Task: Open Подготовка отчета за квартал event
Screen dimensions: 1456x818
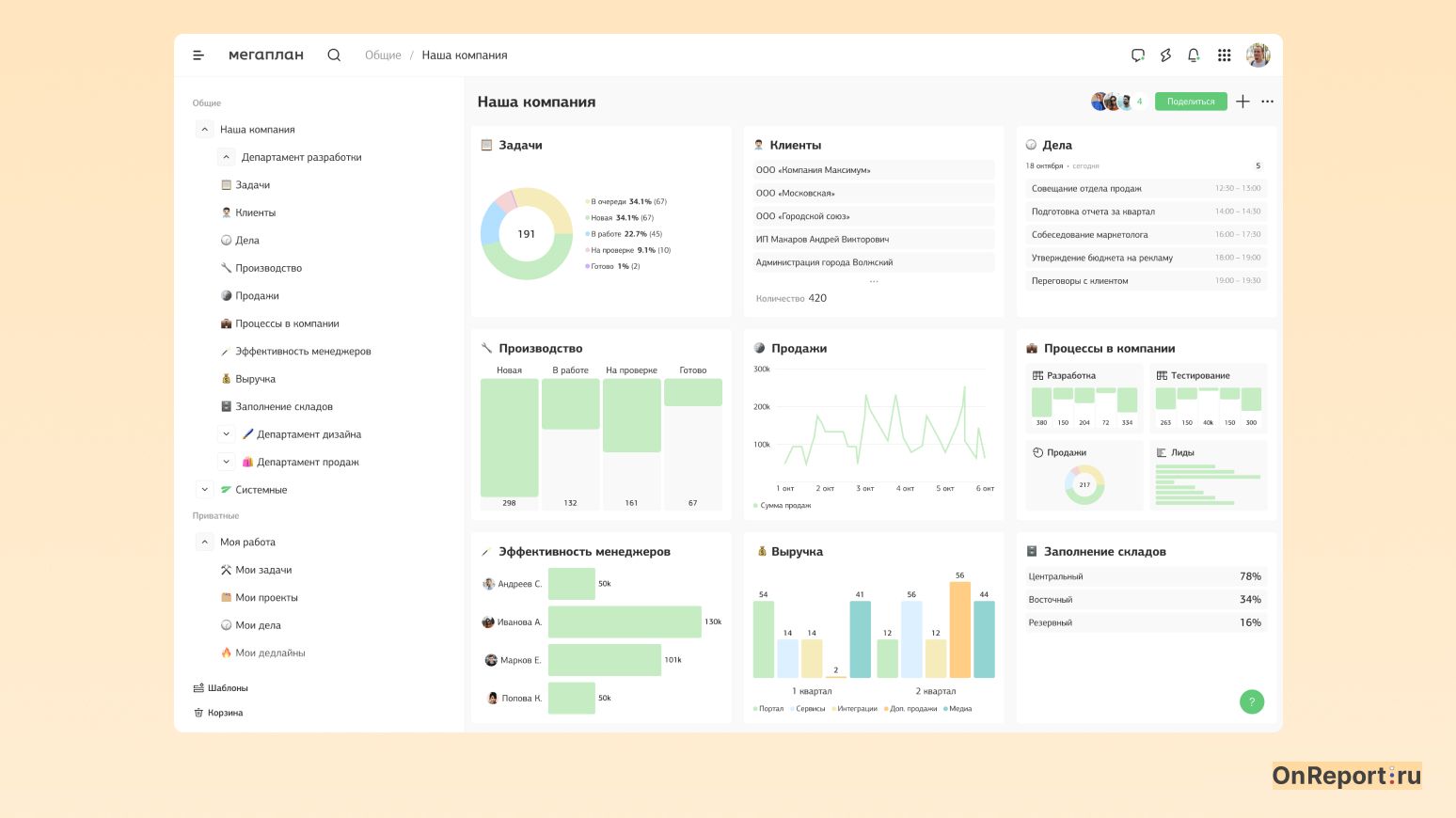Action: tap(1147, 212)
